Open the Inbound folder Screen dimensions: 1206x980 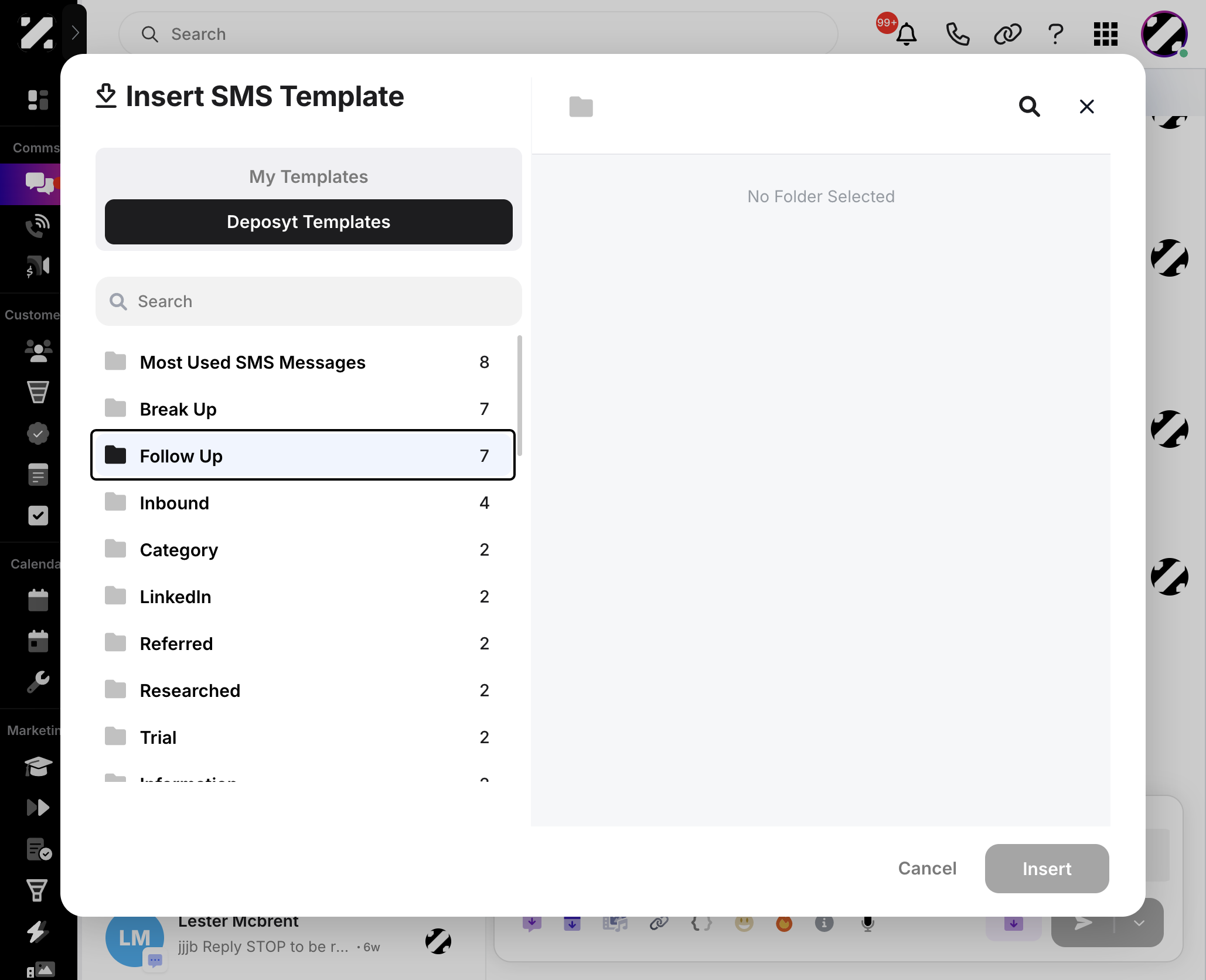coord(303,503)
